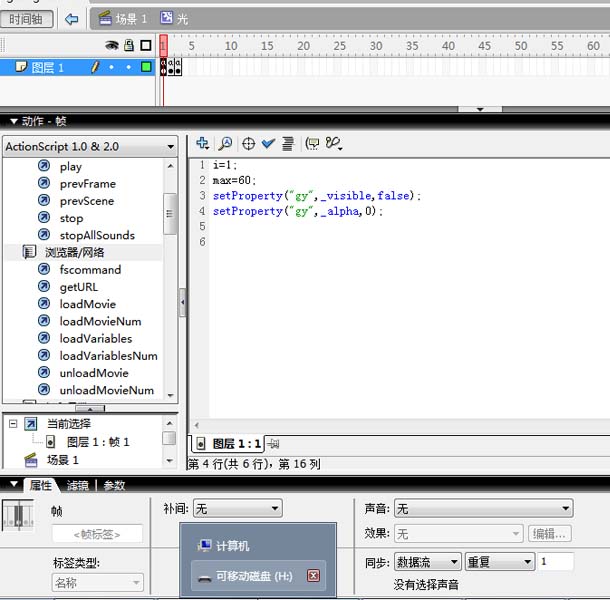Toggle show/hide all layers eye icon
This screenshot has height=600, width=610.
(x=112, y=46)
